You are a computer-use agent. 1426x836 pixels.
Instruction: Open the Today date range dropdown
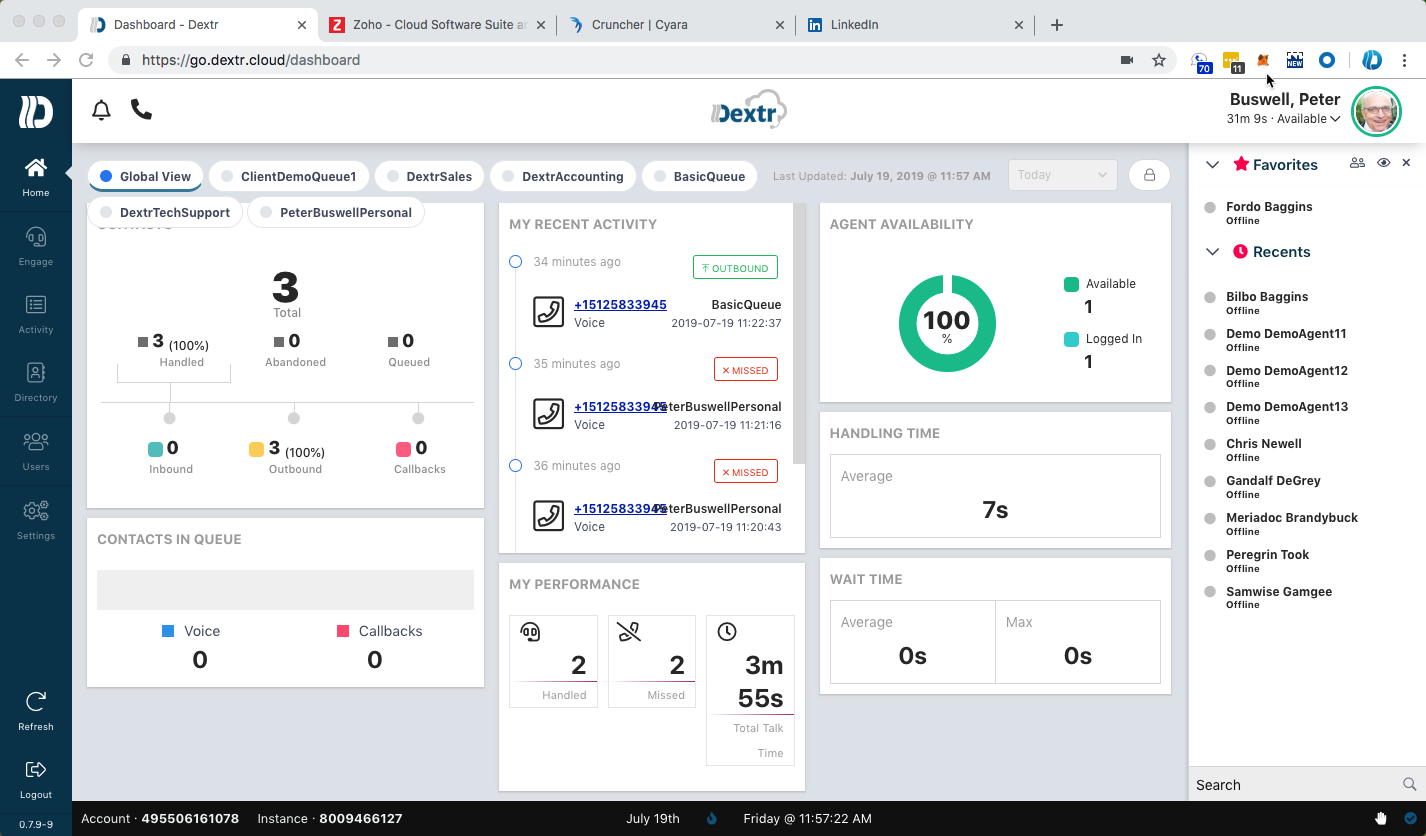pyautogui.click(x=1062, y=175)
